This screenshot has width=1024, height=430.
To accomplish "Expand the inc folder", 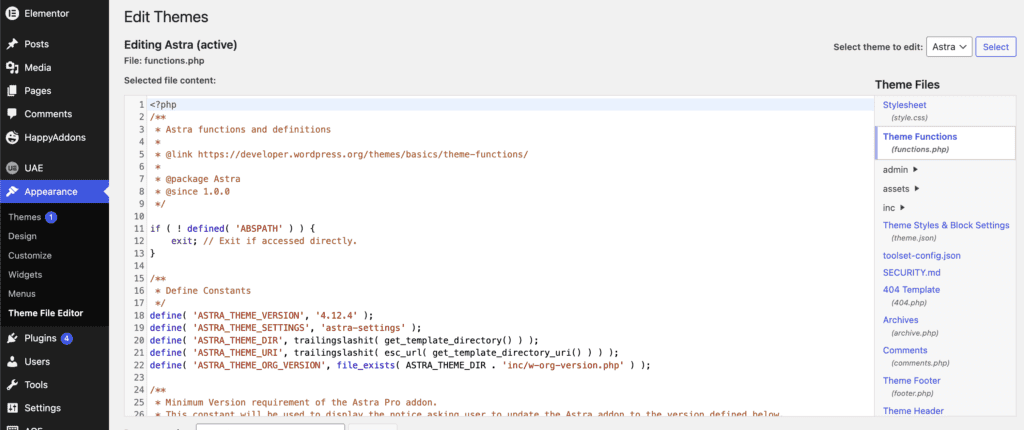I will (x=894, y=208).
